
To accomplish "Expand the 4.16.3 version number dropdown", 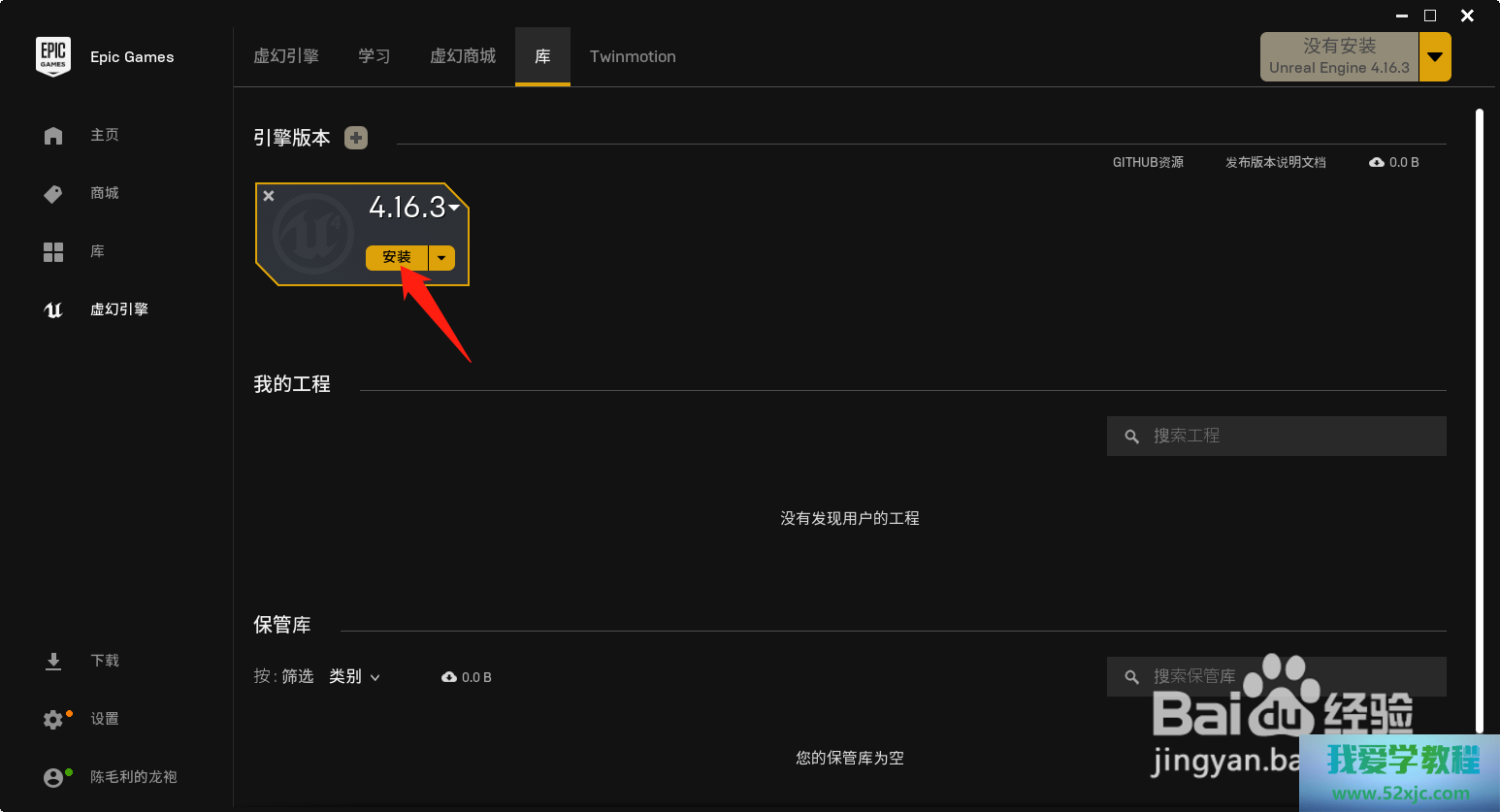I will point(454,207).
